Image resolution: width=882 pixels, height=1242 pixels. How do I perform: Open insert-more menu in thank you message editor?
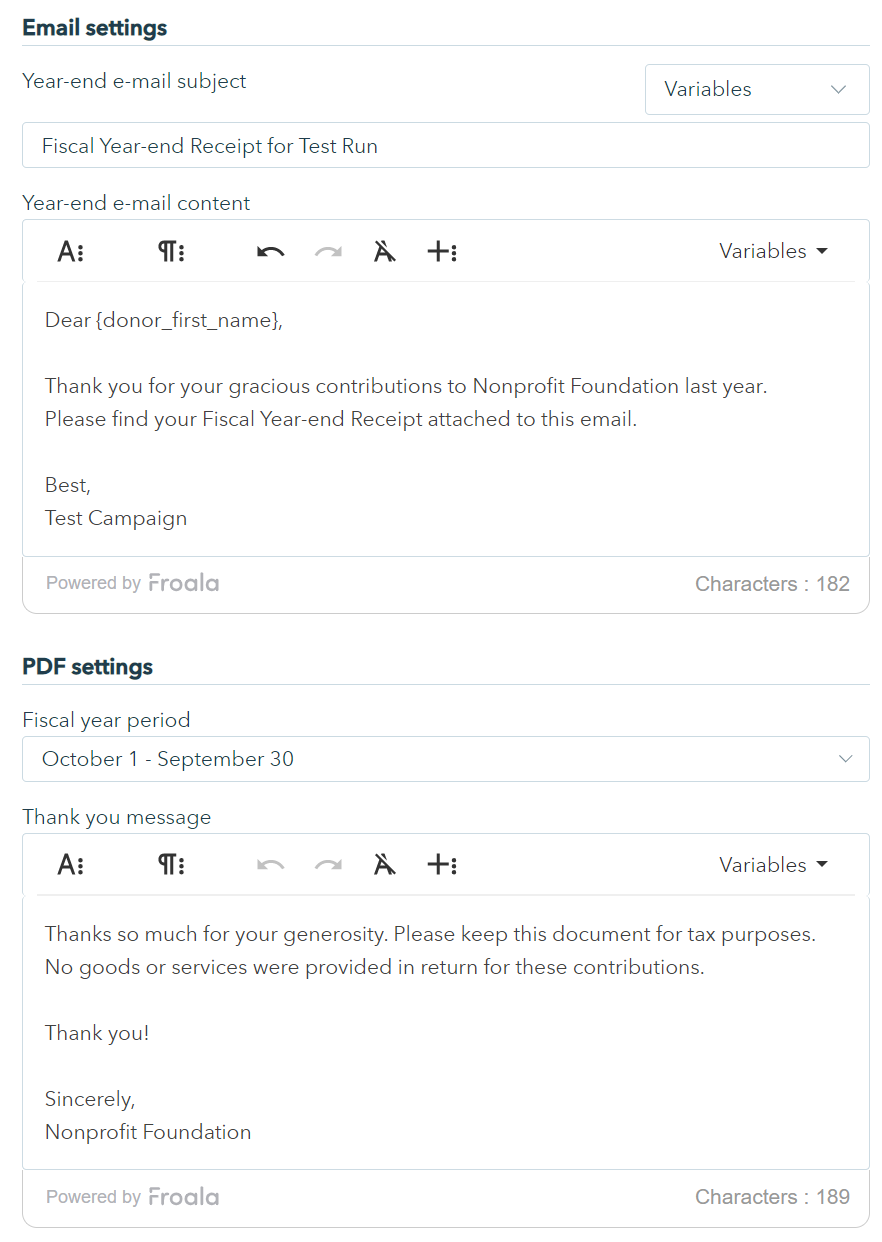coord(442,865)
